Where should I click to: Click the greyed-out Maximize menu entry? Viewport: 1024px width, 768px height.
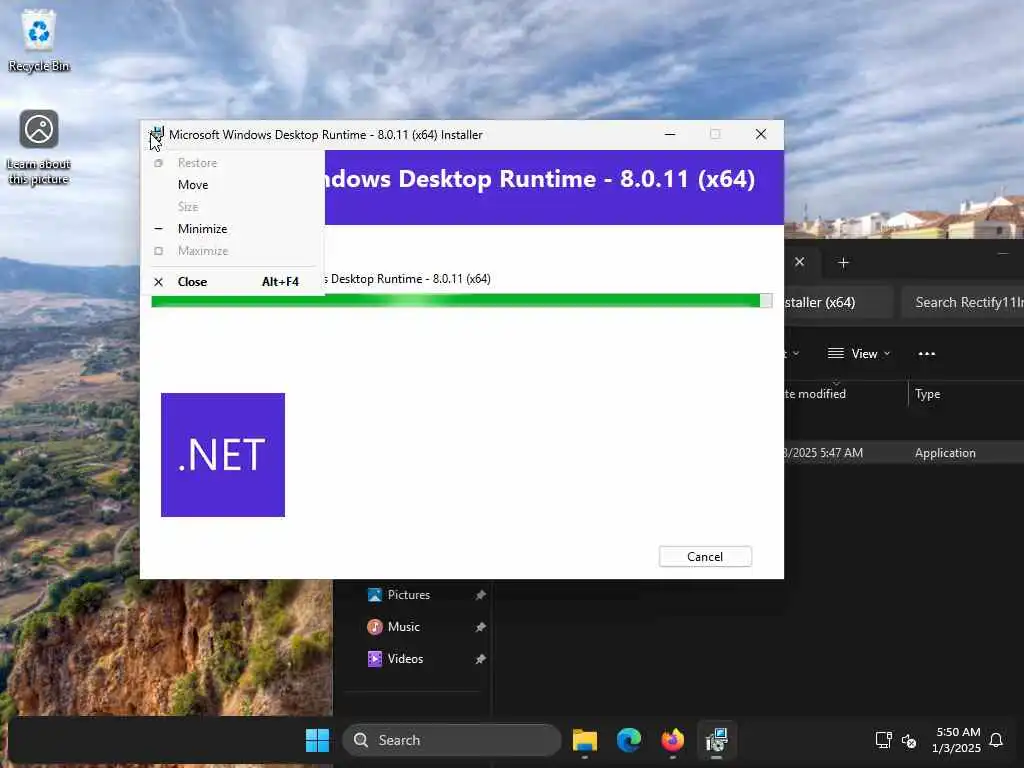(233, 251)
